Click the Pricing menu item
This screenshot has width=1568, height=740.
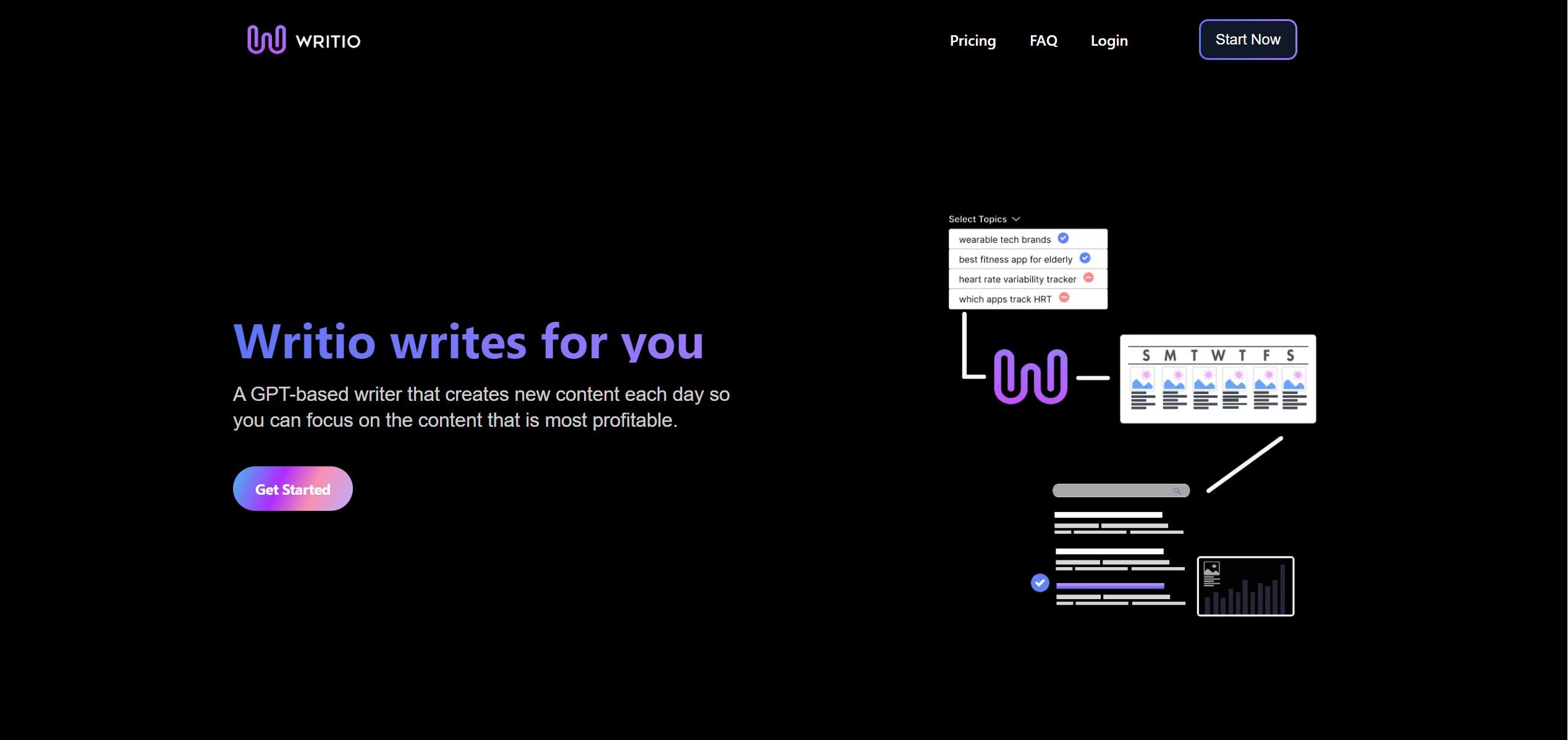[x=973, y=39]
